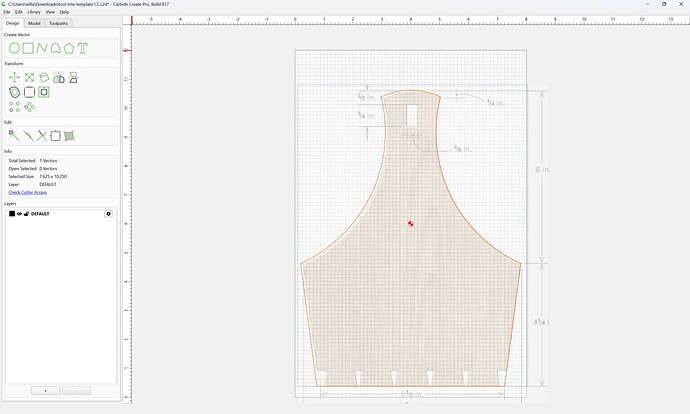
Task: Close the Carbide Create window
Action: (681, 4)
